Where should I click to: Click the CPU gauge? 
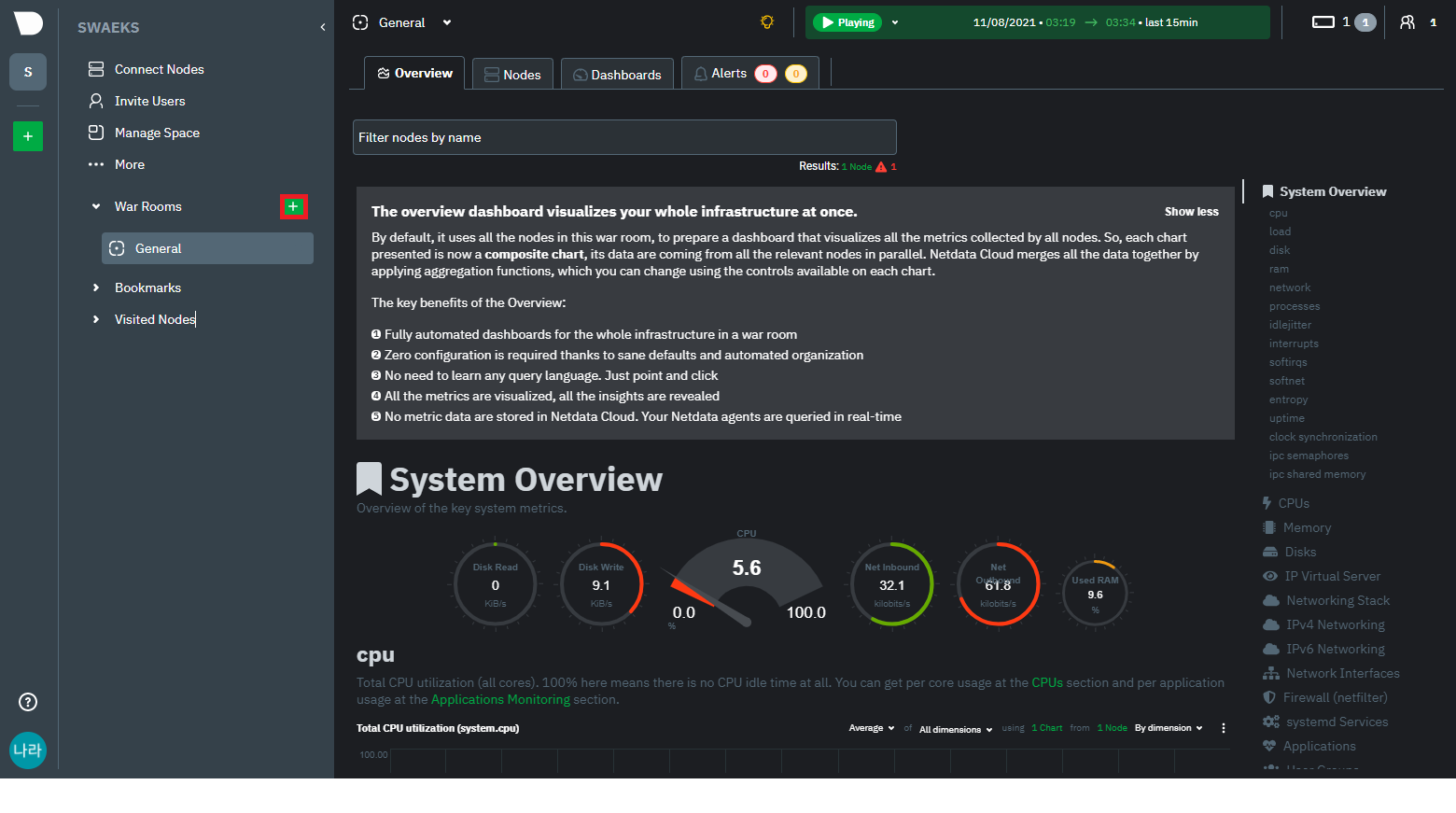click(747, 581)
